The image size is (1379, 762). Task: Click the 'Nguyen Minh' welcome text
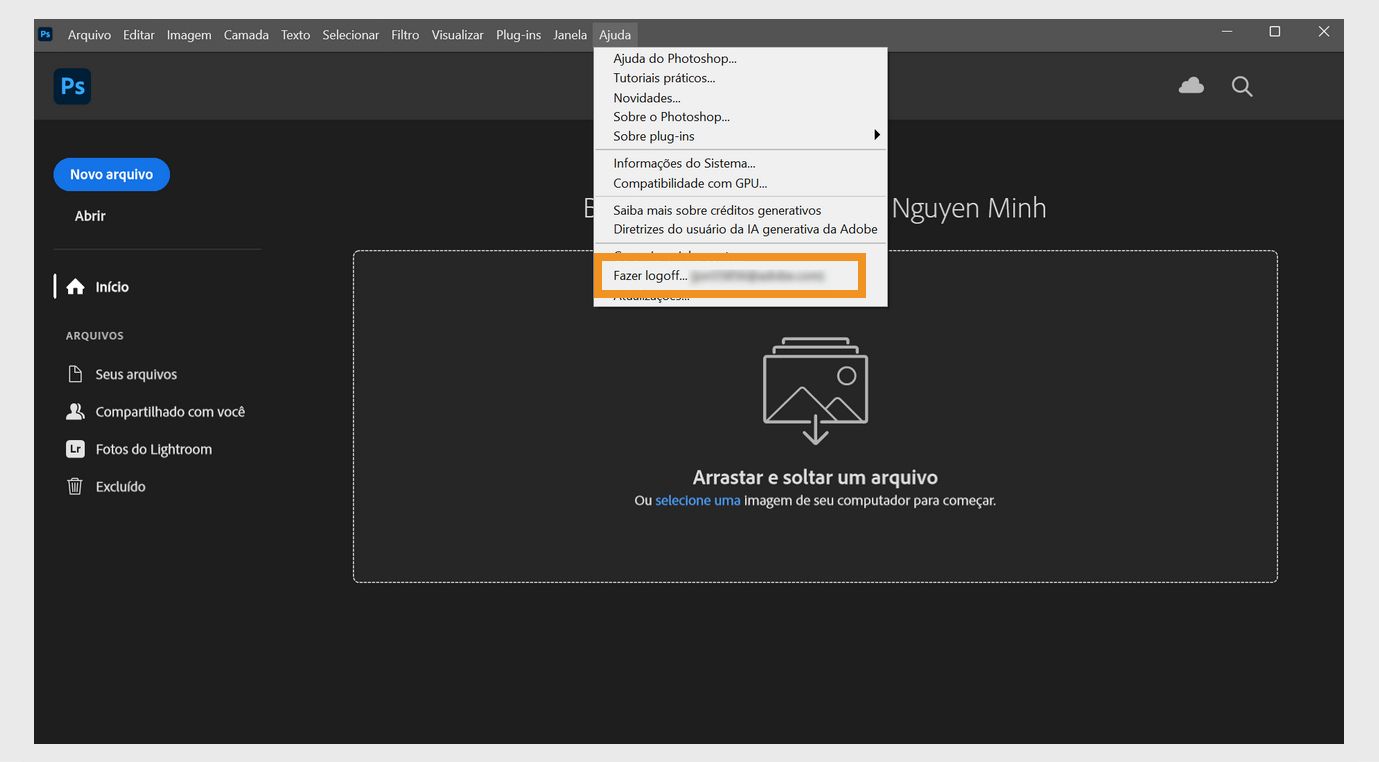pos(969,208)
